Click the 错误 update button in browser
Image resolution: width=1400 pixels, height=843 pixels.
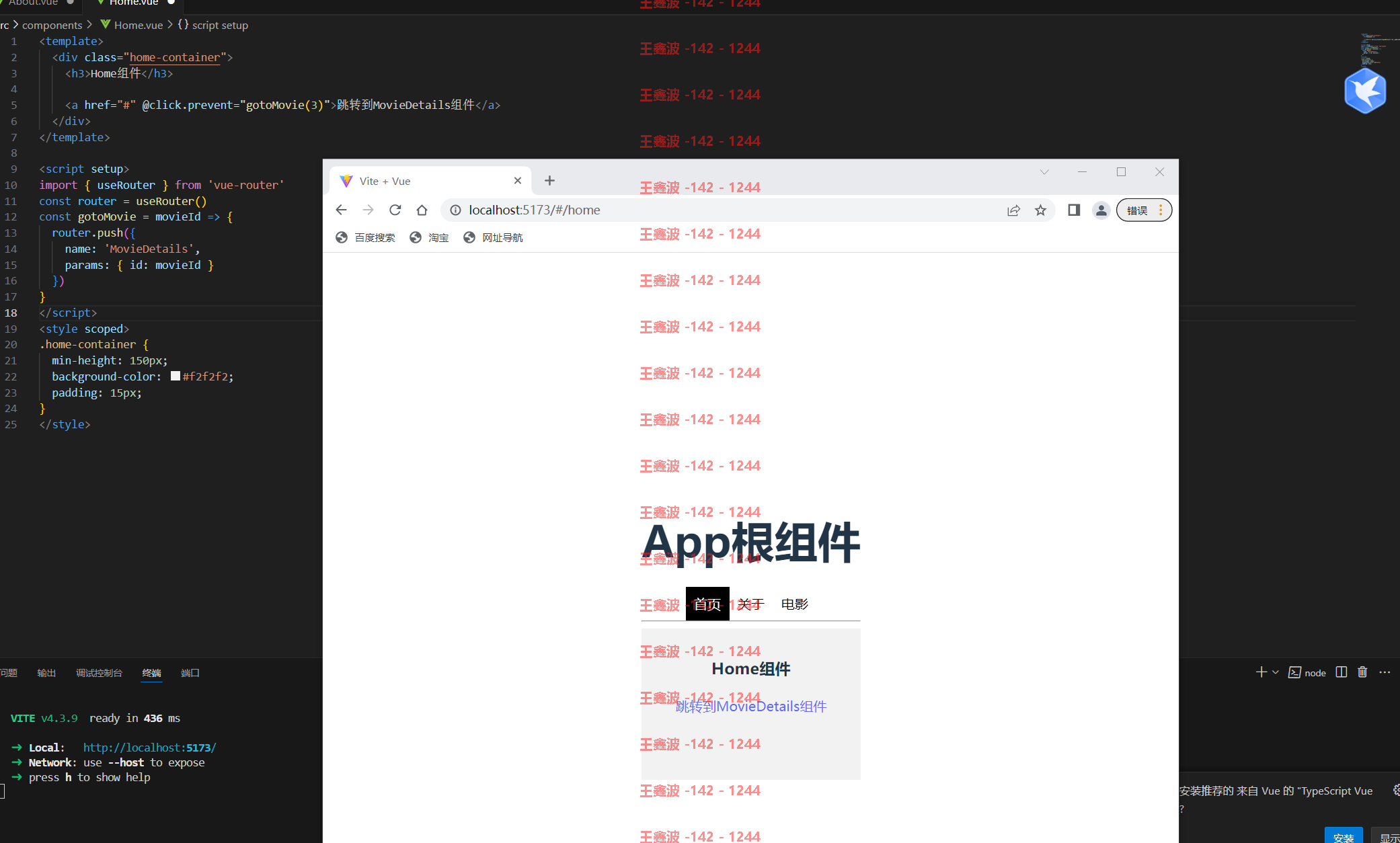1144,210
